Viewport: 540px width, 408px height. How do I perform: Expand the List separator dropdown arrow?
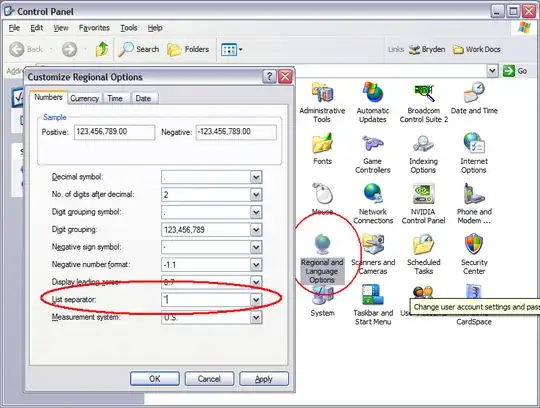click(256, 300)
